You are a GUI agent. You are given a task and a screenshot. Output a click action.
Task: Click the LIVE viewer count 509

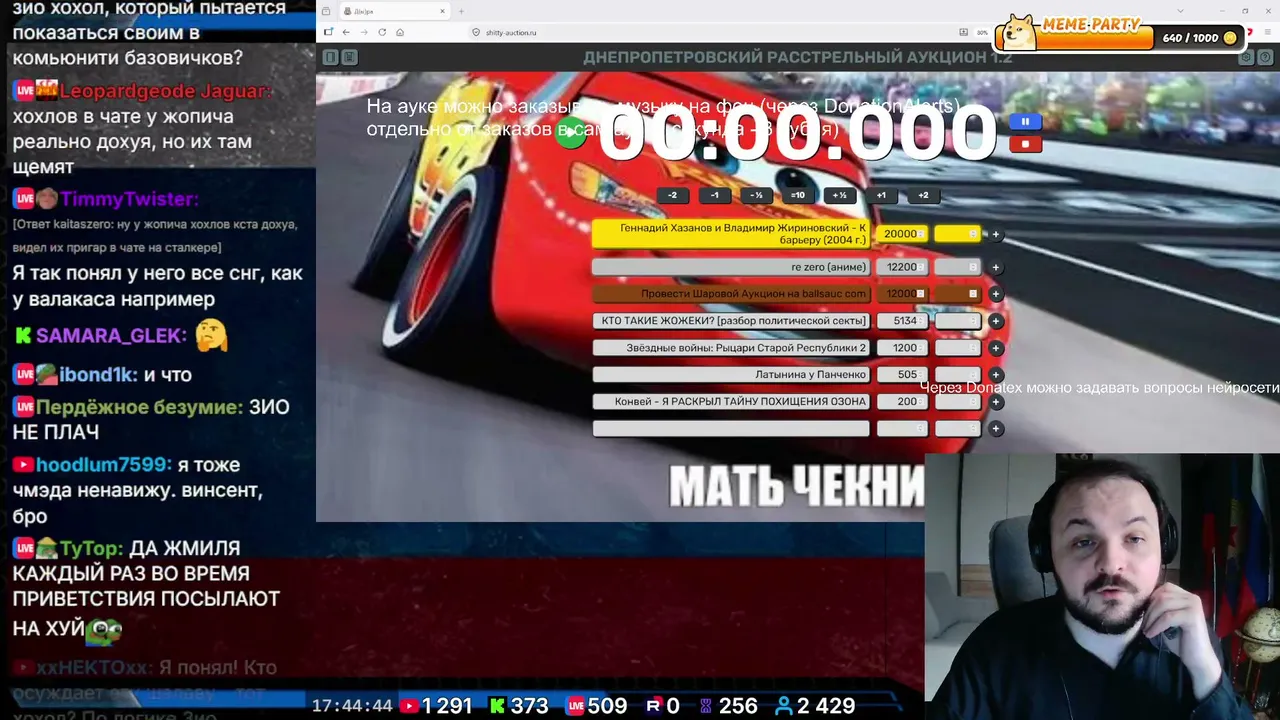coord(596,706)
